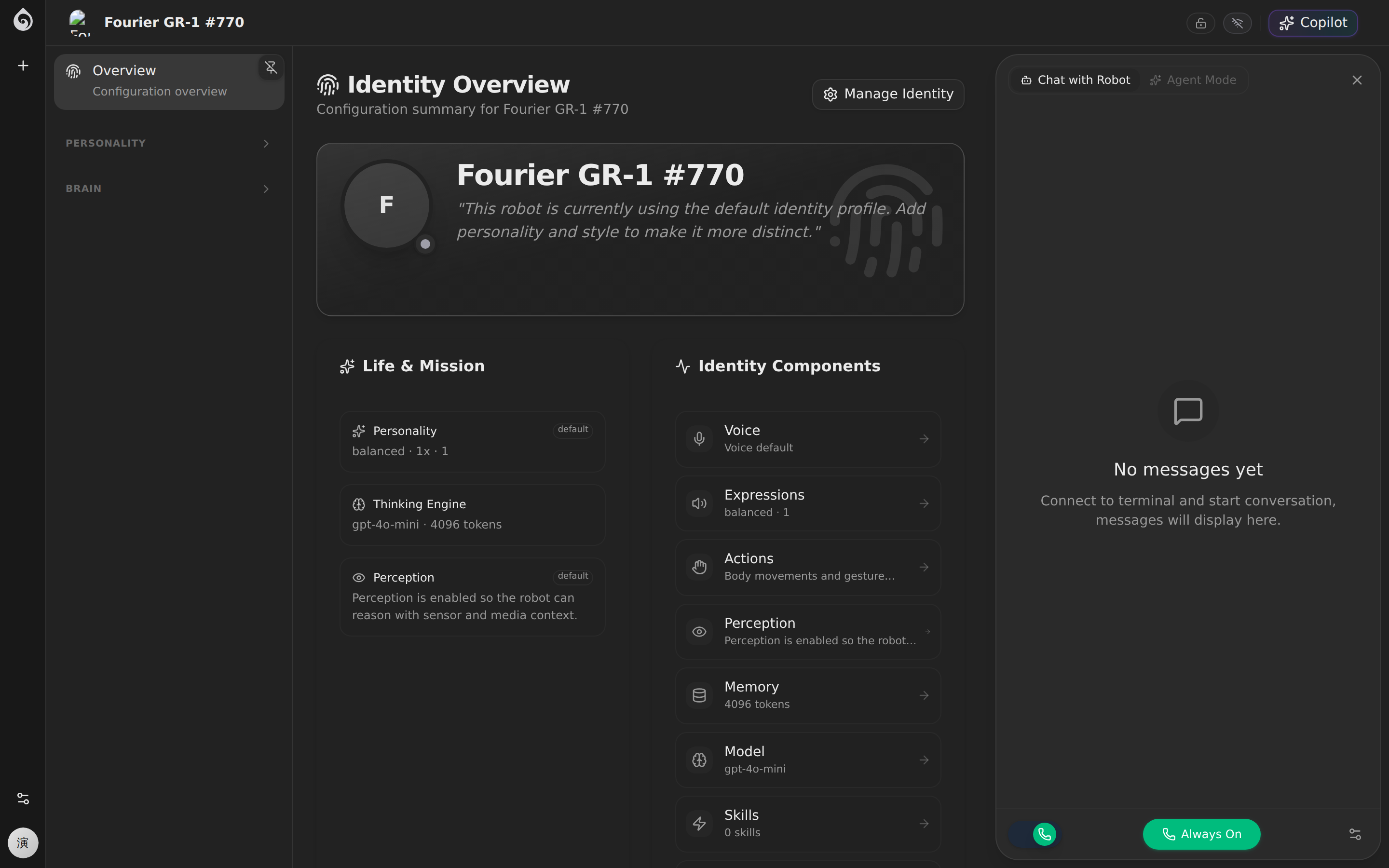Image resolution: width=1389 pixels, height=868 pixels.
Task: Click the brain icon in Model row
Action: [699, 760]
